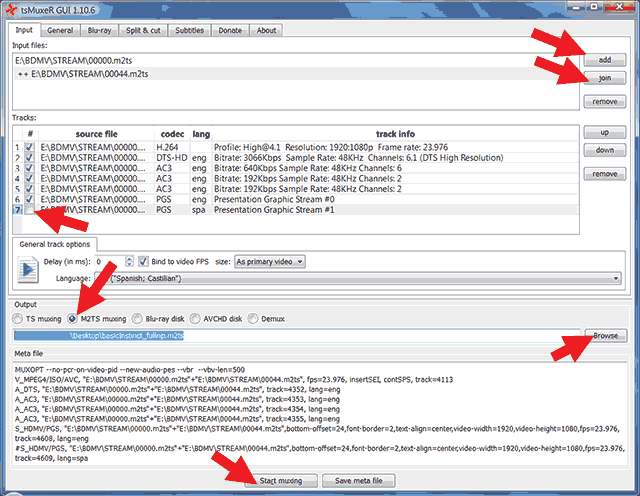Click the tsMuxeR app icon in title bar
The height and width of the screenshot is (496, 640).
click(11, 9)
